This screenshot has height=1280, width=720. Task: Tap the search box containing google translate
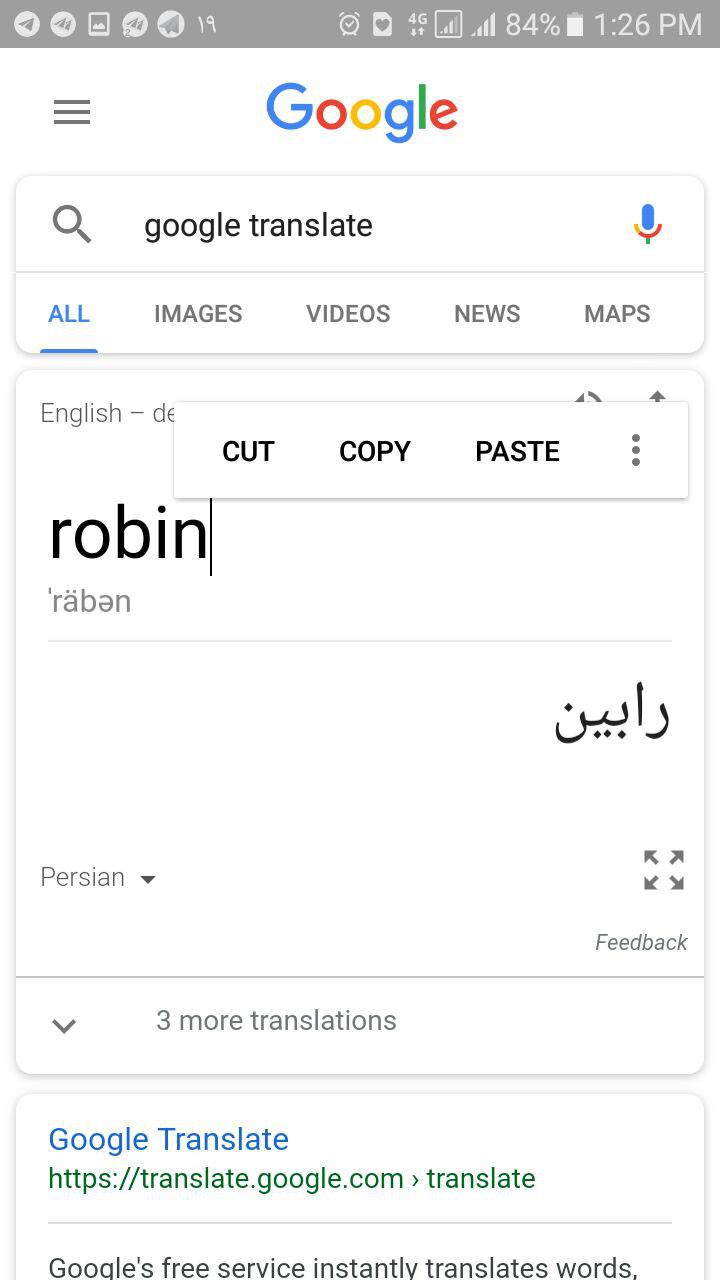pos(360,225)
